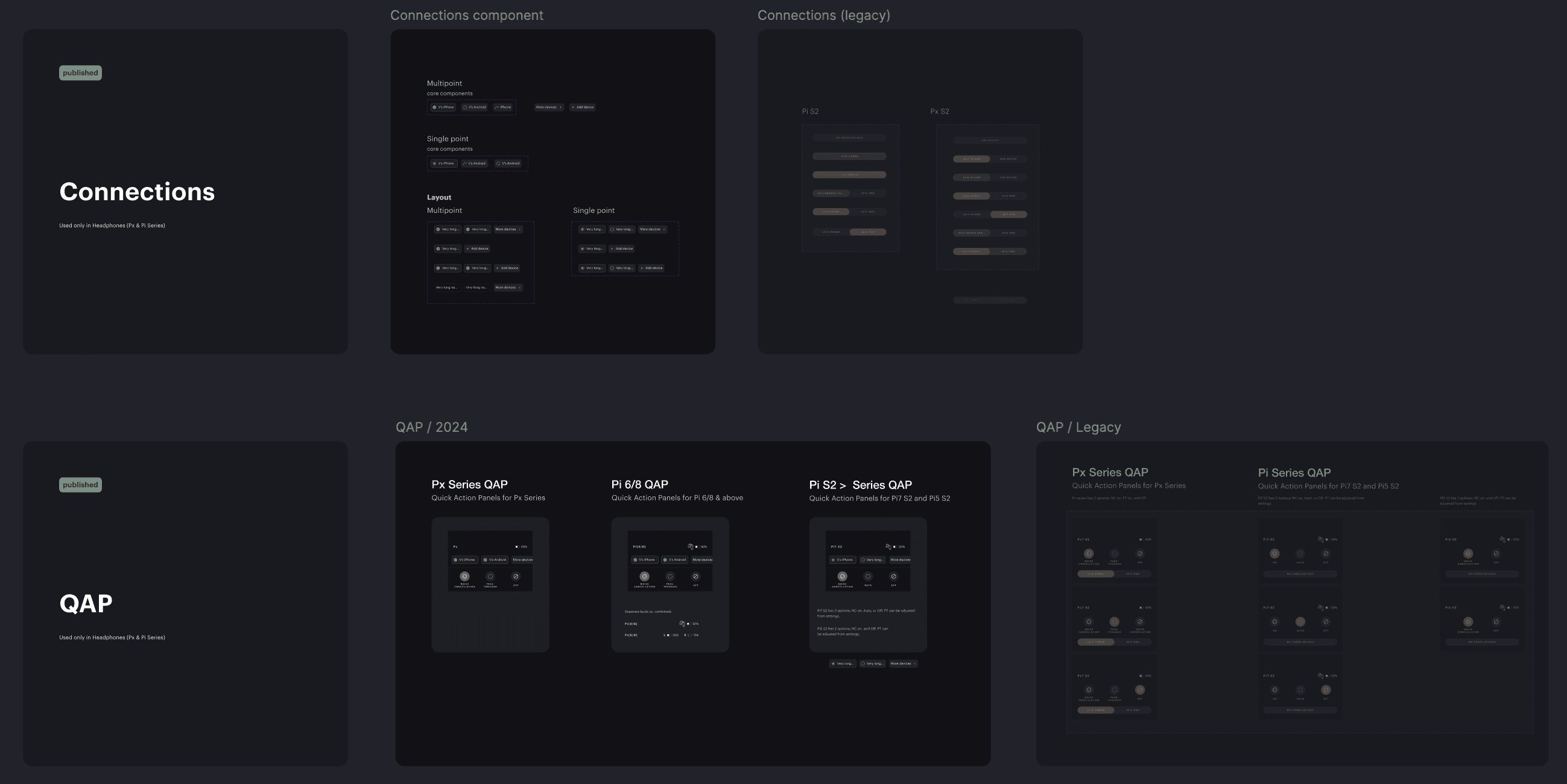Click Add device button in Multipoint core row
The width and height of the screenshot is (1567, 784).
583,107
